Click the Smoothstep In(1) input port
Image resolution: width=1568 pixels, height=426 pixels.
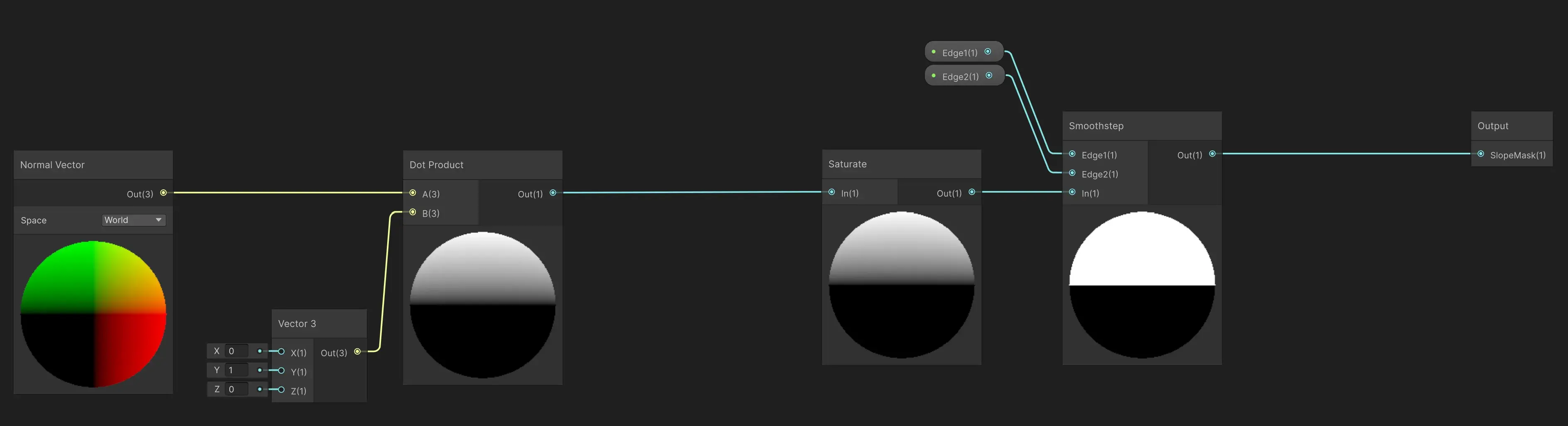[1072, 192]
